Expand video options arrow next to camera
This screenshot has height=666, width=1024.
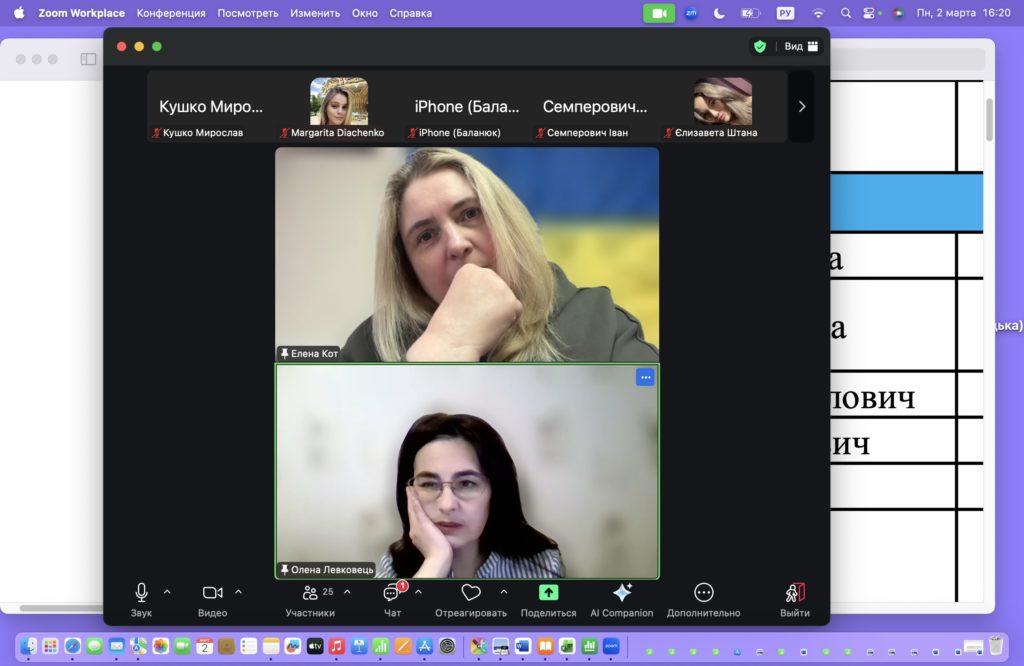238,592
